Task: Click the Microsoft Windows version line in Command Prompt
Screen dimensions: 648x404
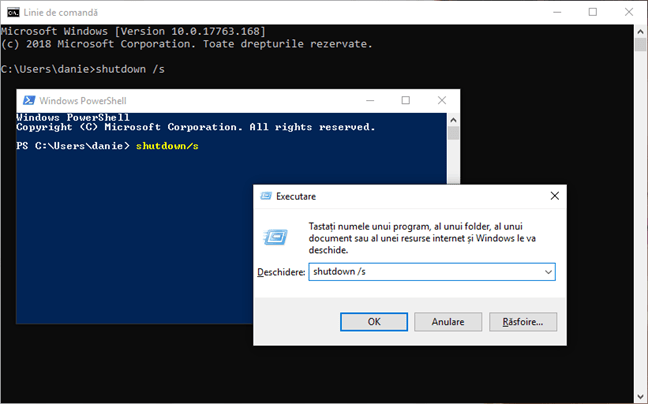Action: [x=133, y=31]
